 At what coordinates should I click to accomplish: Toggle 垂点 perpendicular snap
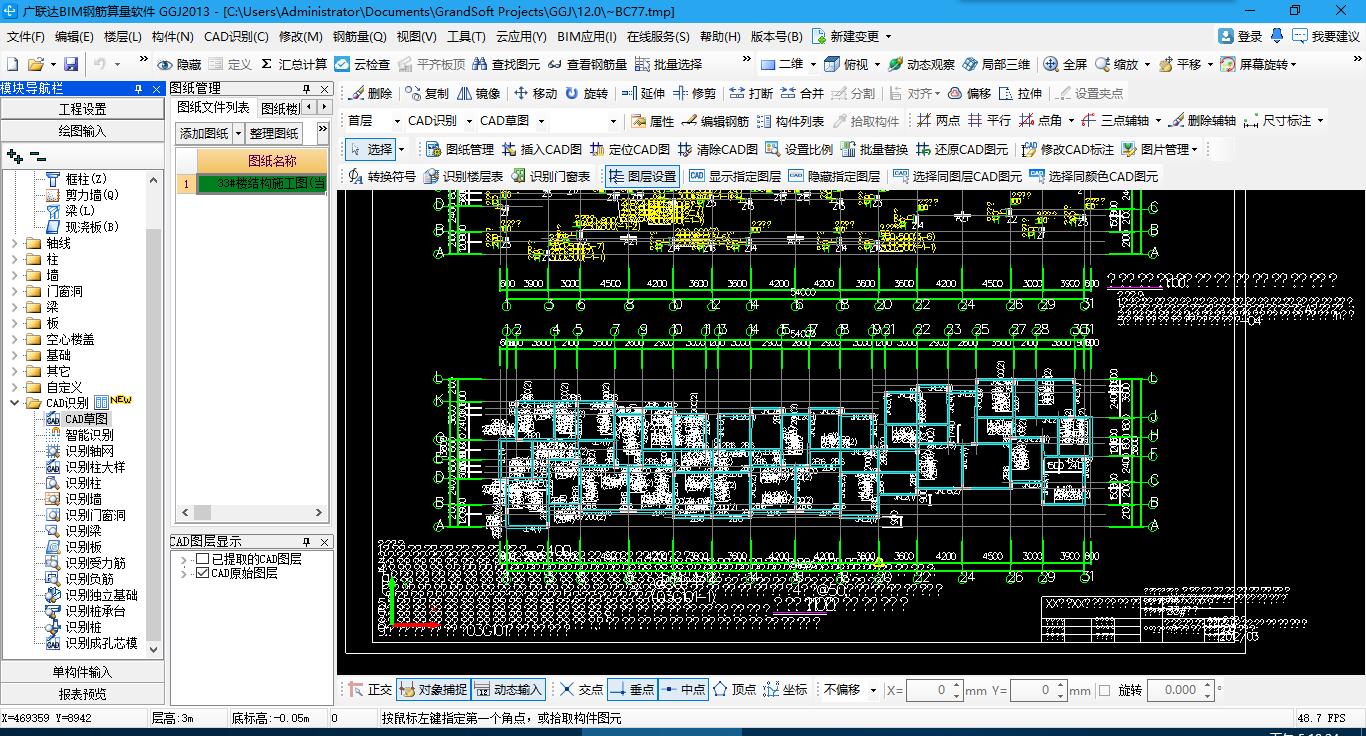tap(632, 690)
